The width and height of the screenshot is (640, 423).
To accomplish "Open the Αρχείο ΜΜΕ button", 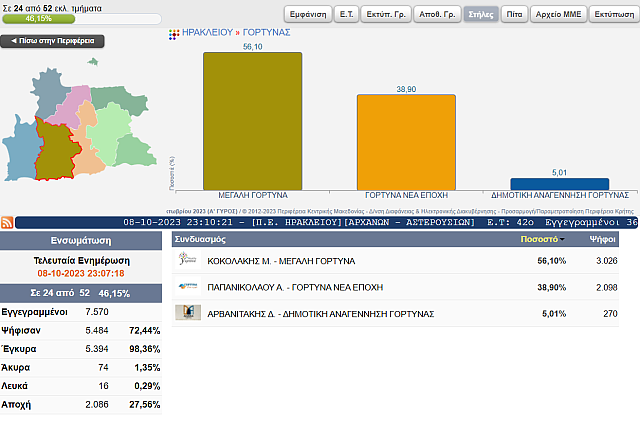I will [x=558, y=17].
